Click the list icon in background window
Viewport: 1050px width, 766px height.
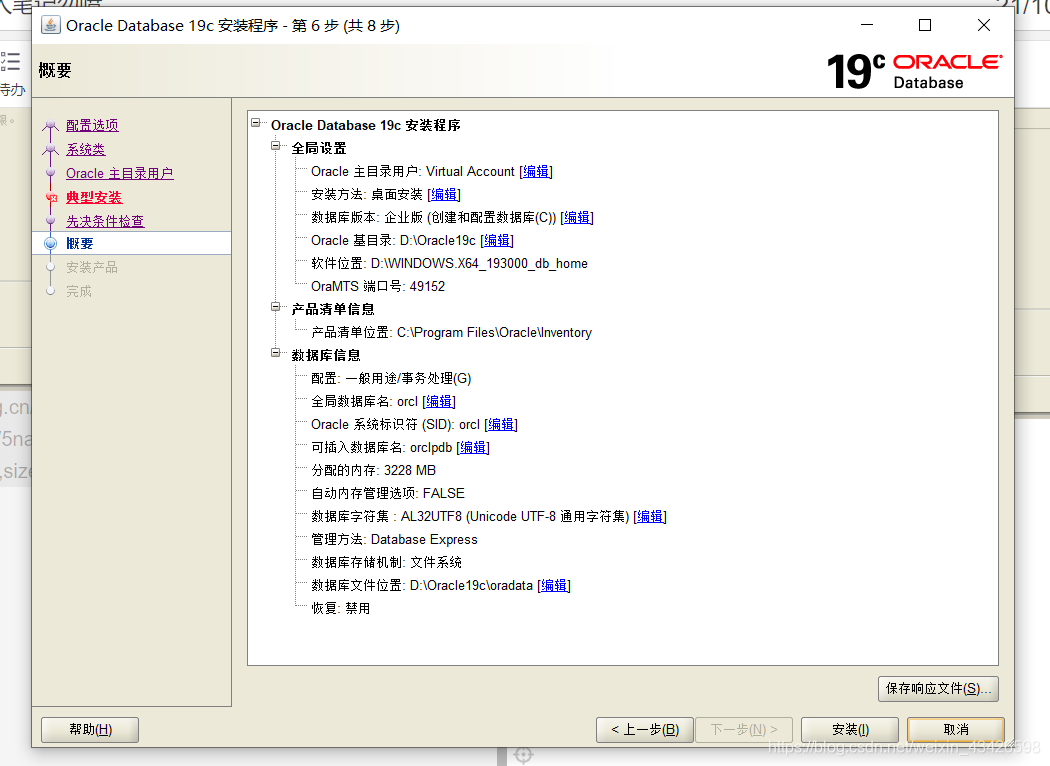[10, 61]
